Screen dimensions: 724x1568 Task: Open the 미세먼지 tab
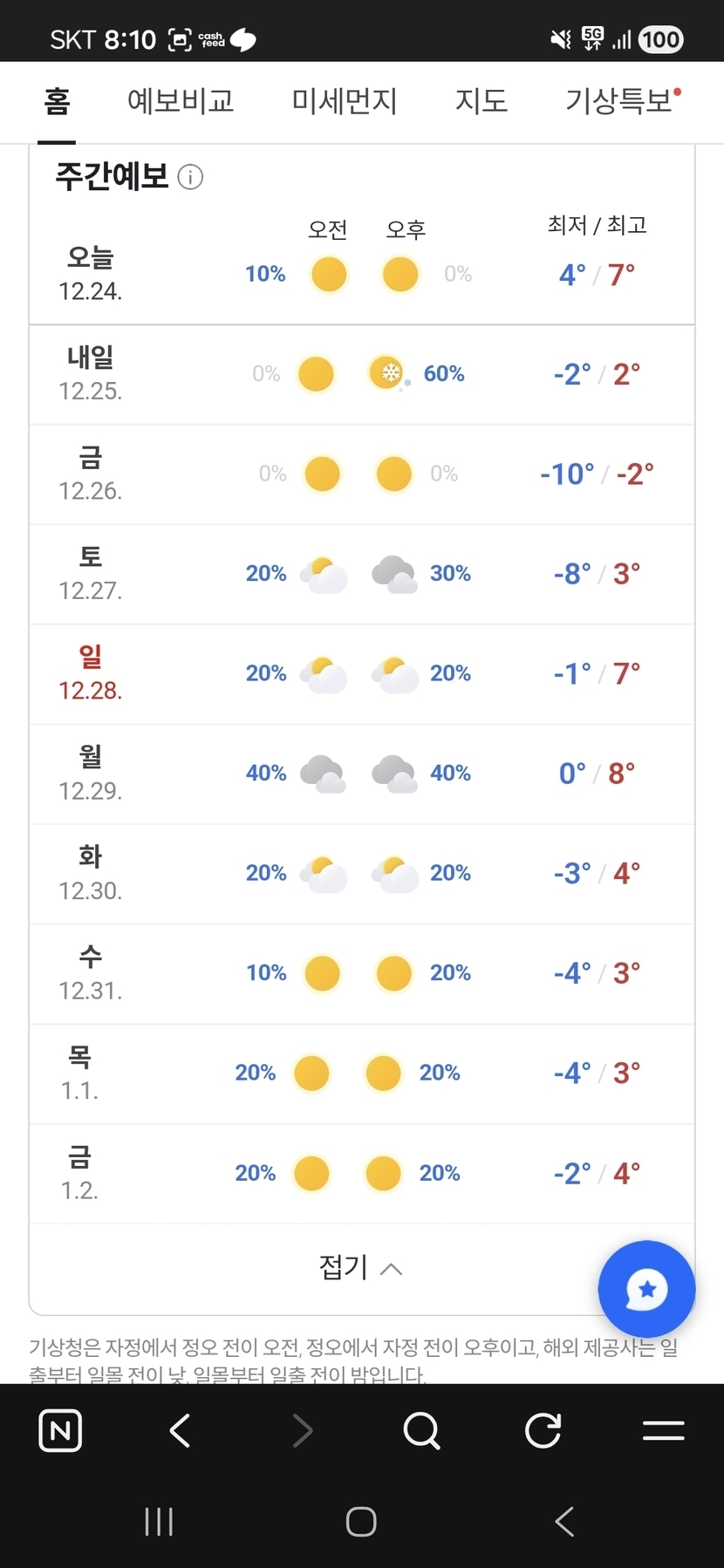345,101
